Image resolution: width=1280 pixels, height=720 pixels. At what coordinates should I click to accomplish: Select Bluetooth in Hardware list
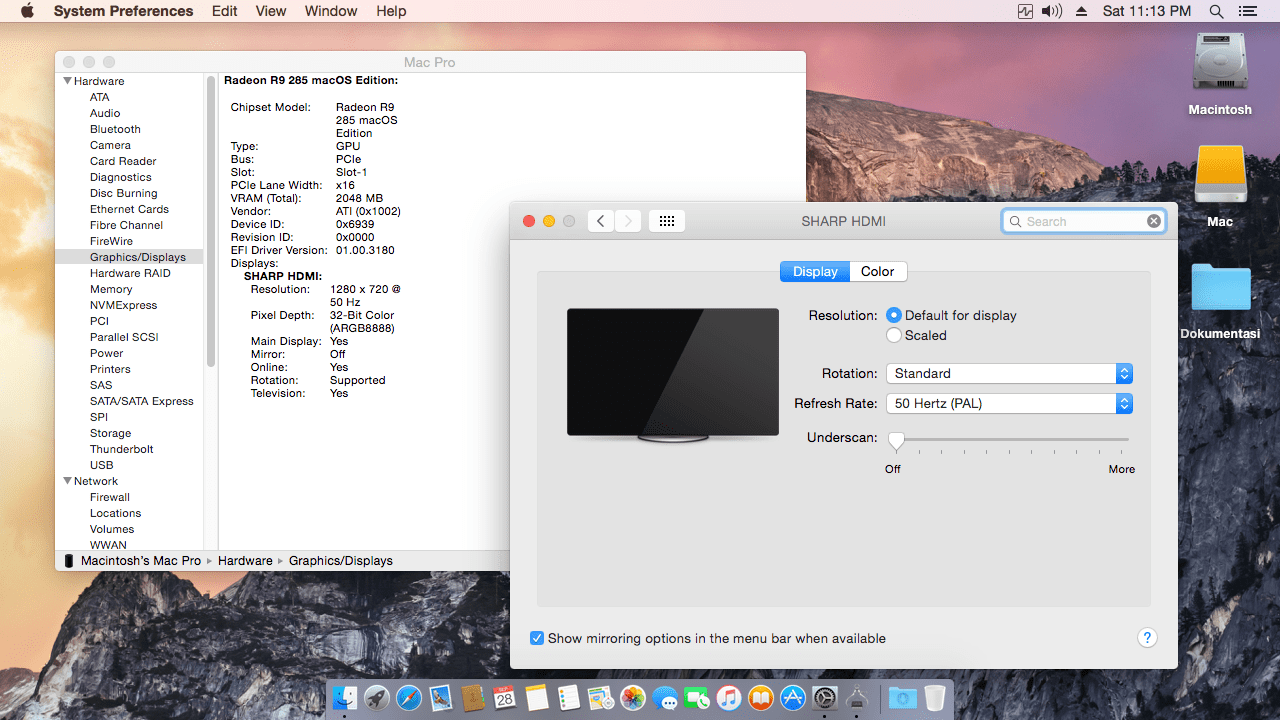115,129
